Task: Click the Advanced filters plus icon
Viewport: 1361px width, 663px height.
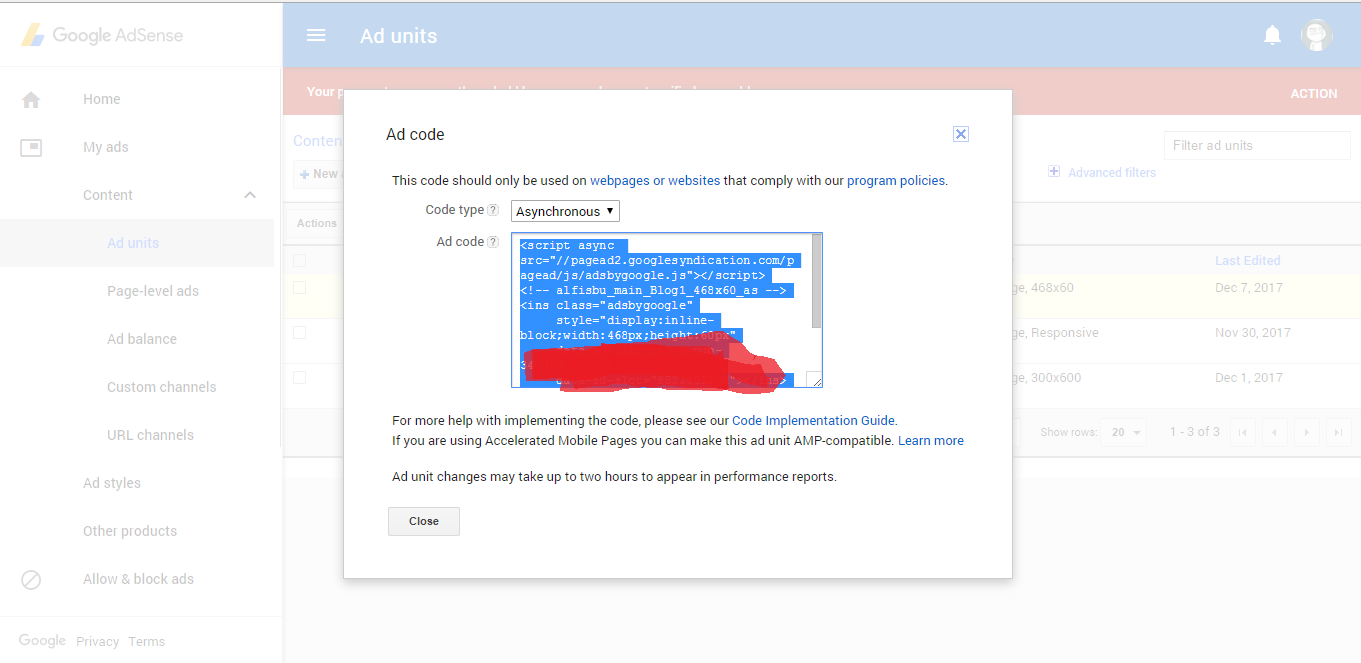Action: pos(1054,172)
